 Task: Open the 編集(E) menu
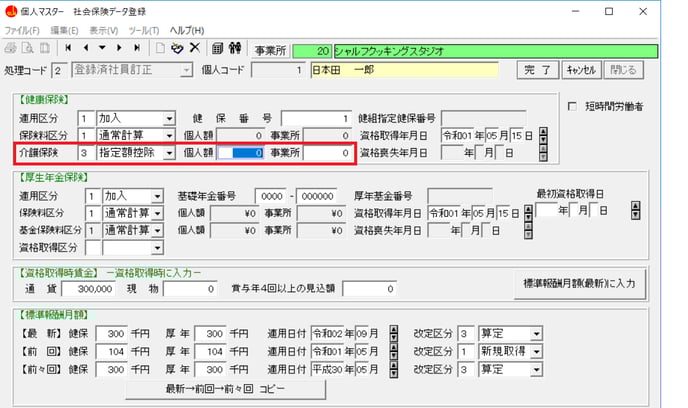coord(64,30)
